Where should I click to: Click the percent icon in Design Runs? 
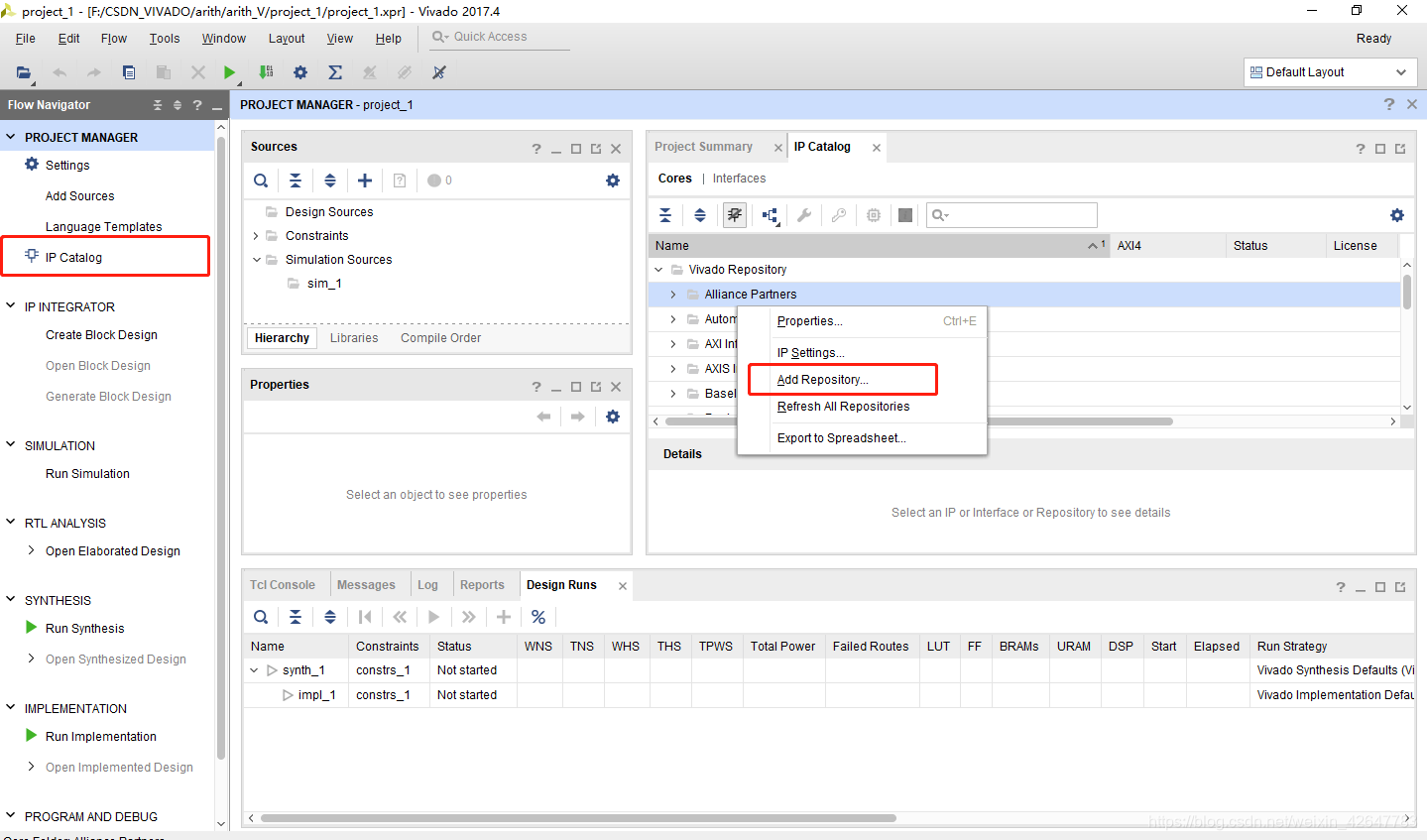[538, 617]
